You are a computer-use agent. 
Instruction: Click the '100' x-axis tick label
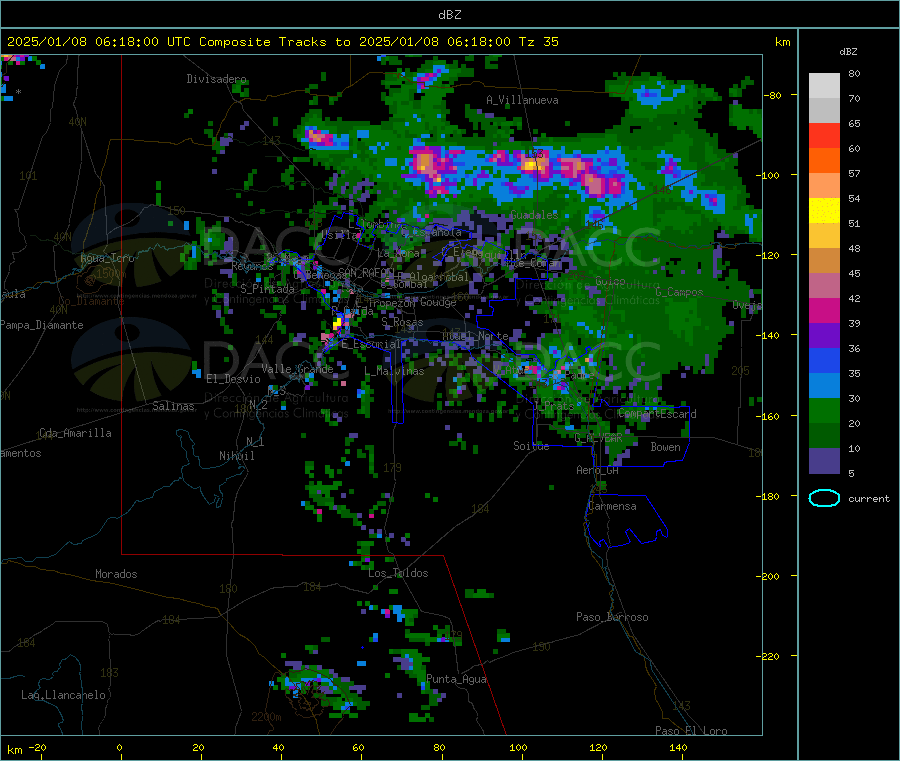[x=518, y=747]
